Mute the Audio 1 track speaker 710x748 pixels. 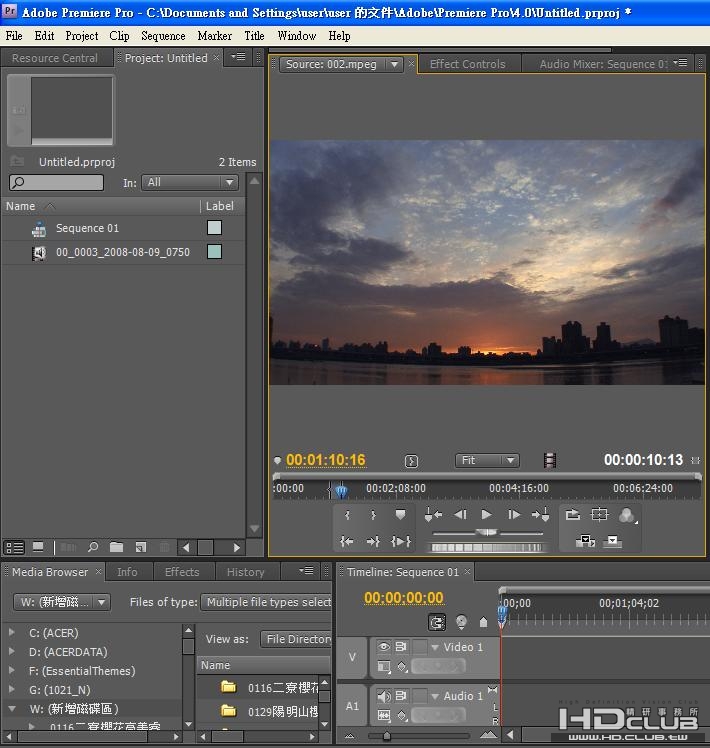click(383, 696)
